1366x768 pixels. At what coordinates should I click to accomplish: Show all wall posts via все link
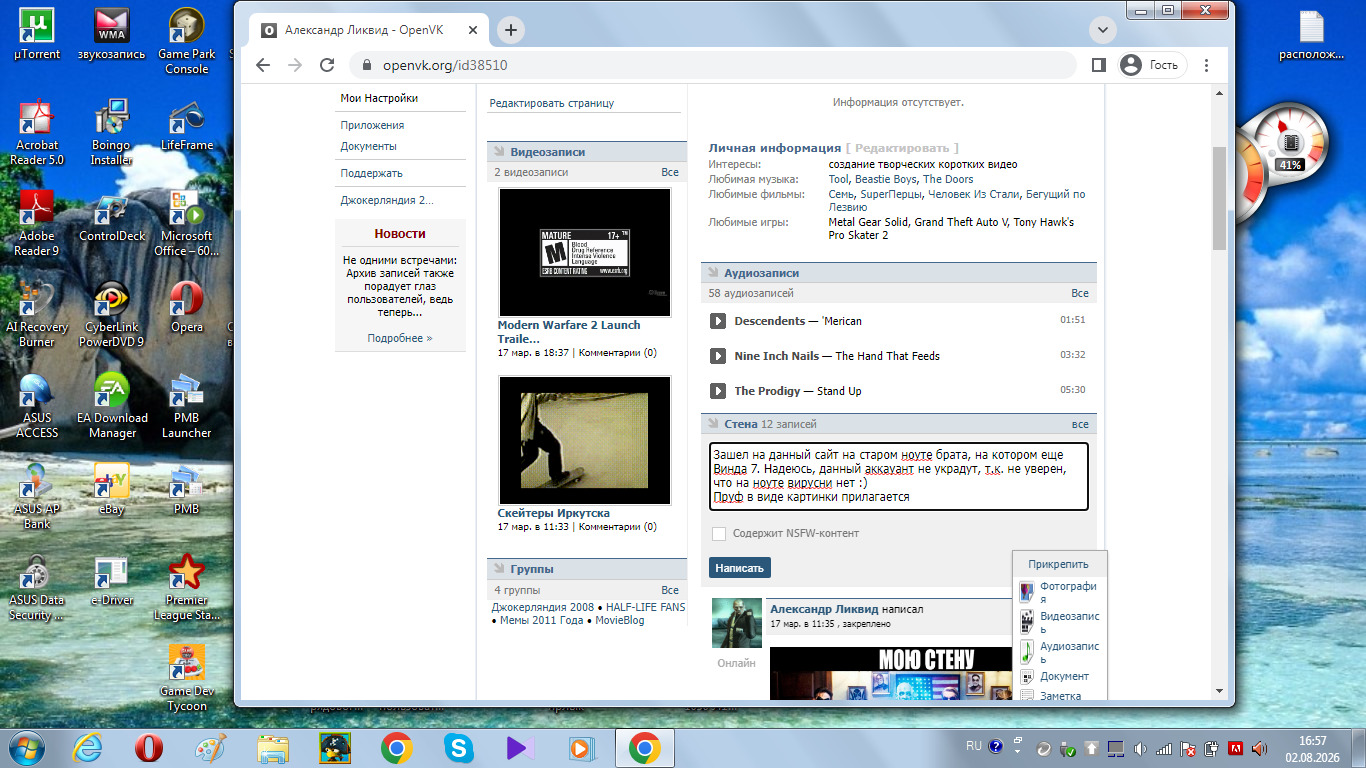point(1080,424)
